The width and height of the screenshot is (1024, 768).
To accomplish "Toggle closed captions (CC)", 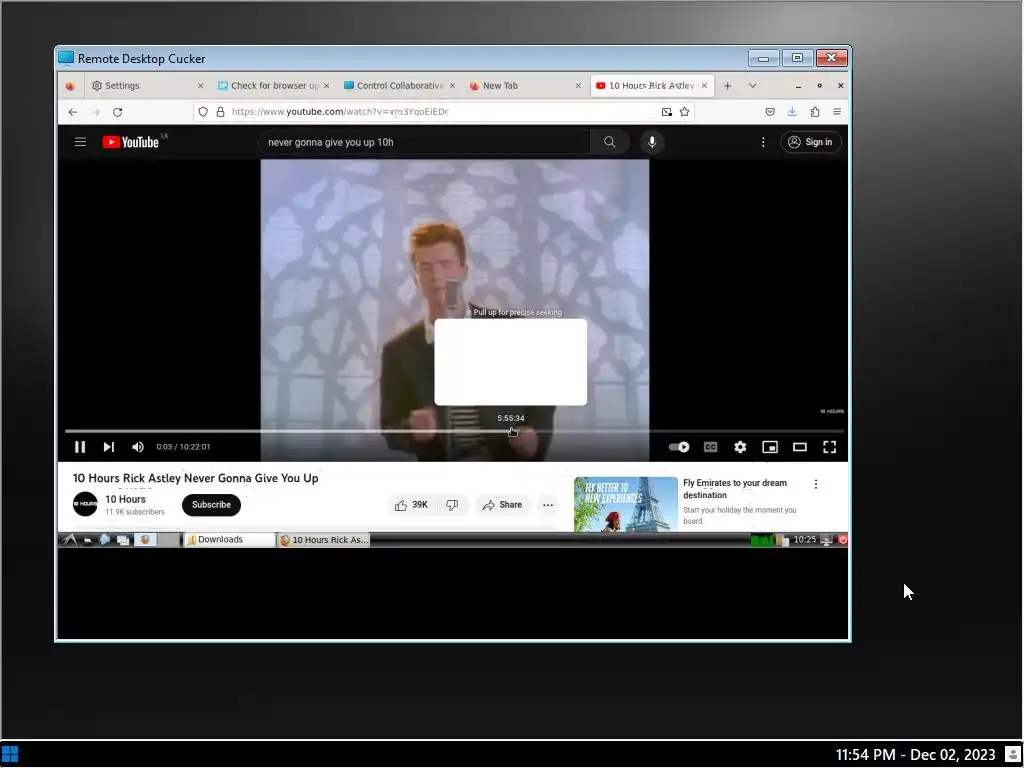I will (711, 447).
